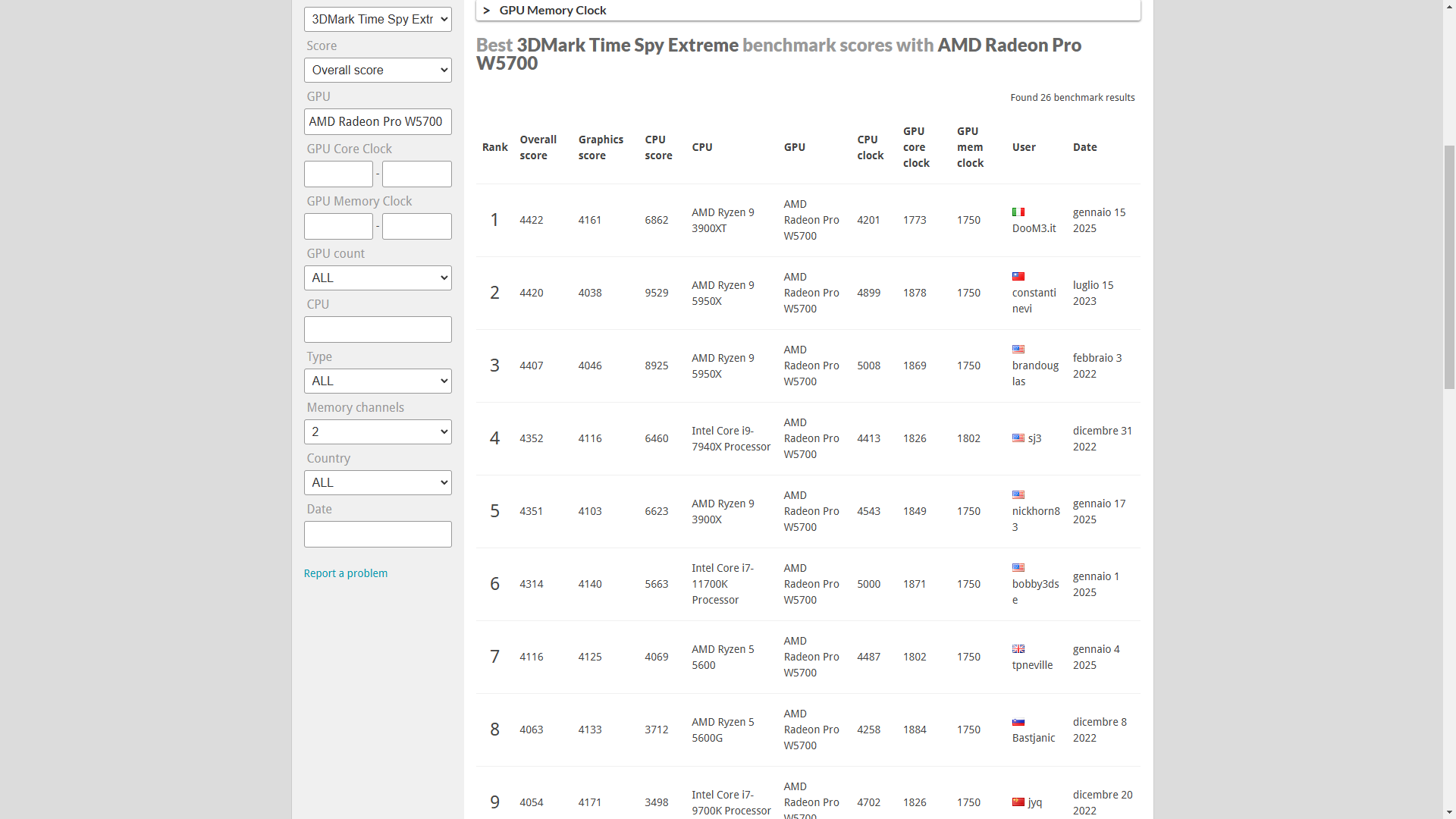Click US flag icon beside sj3

[x=1018, y=438]
